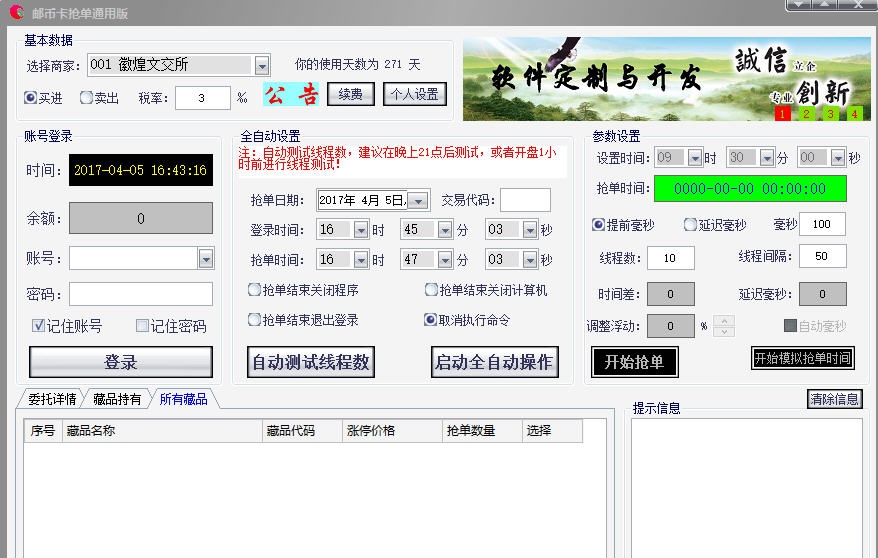Switch to the 藏品持有 tab

click(x=116, y=399)
